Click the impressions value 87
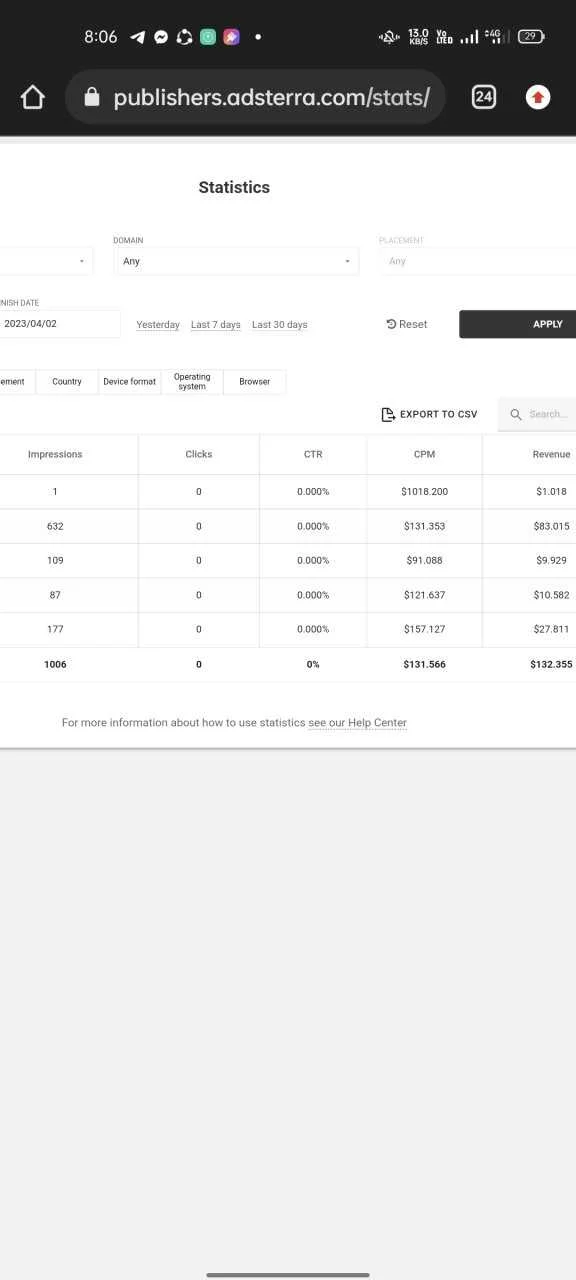This screenshot has width=576, height=1280. [55, 595]
